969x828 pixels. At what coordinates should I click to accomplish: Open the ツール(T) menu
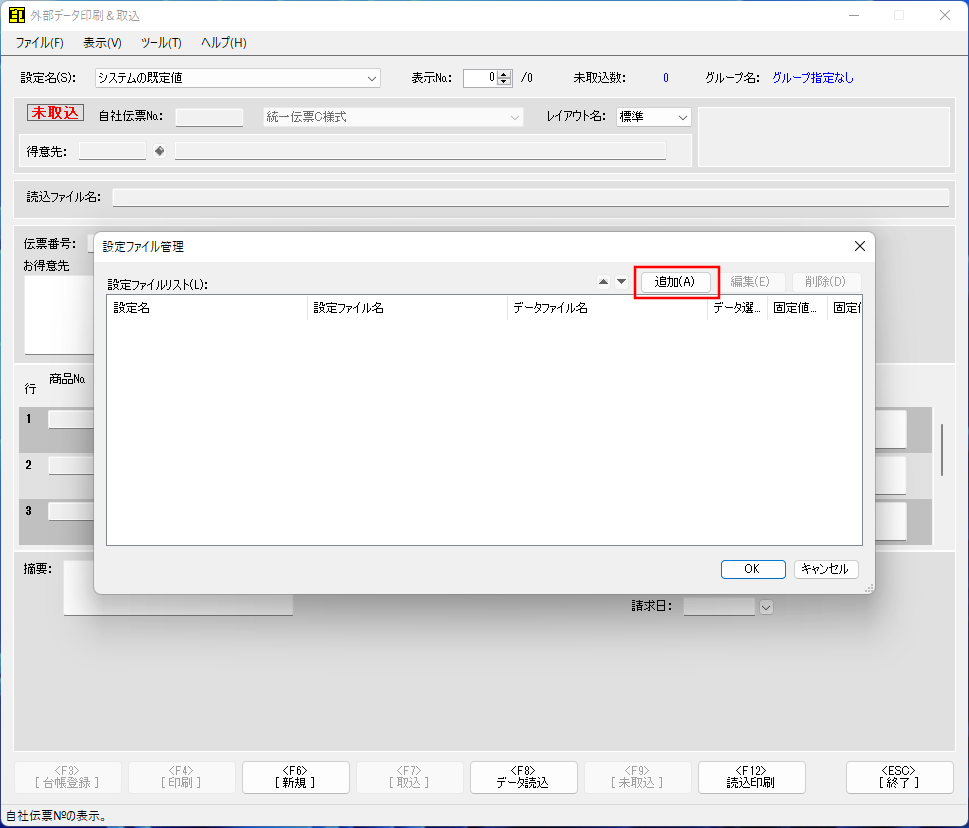(x=161, y=43)
